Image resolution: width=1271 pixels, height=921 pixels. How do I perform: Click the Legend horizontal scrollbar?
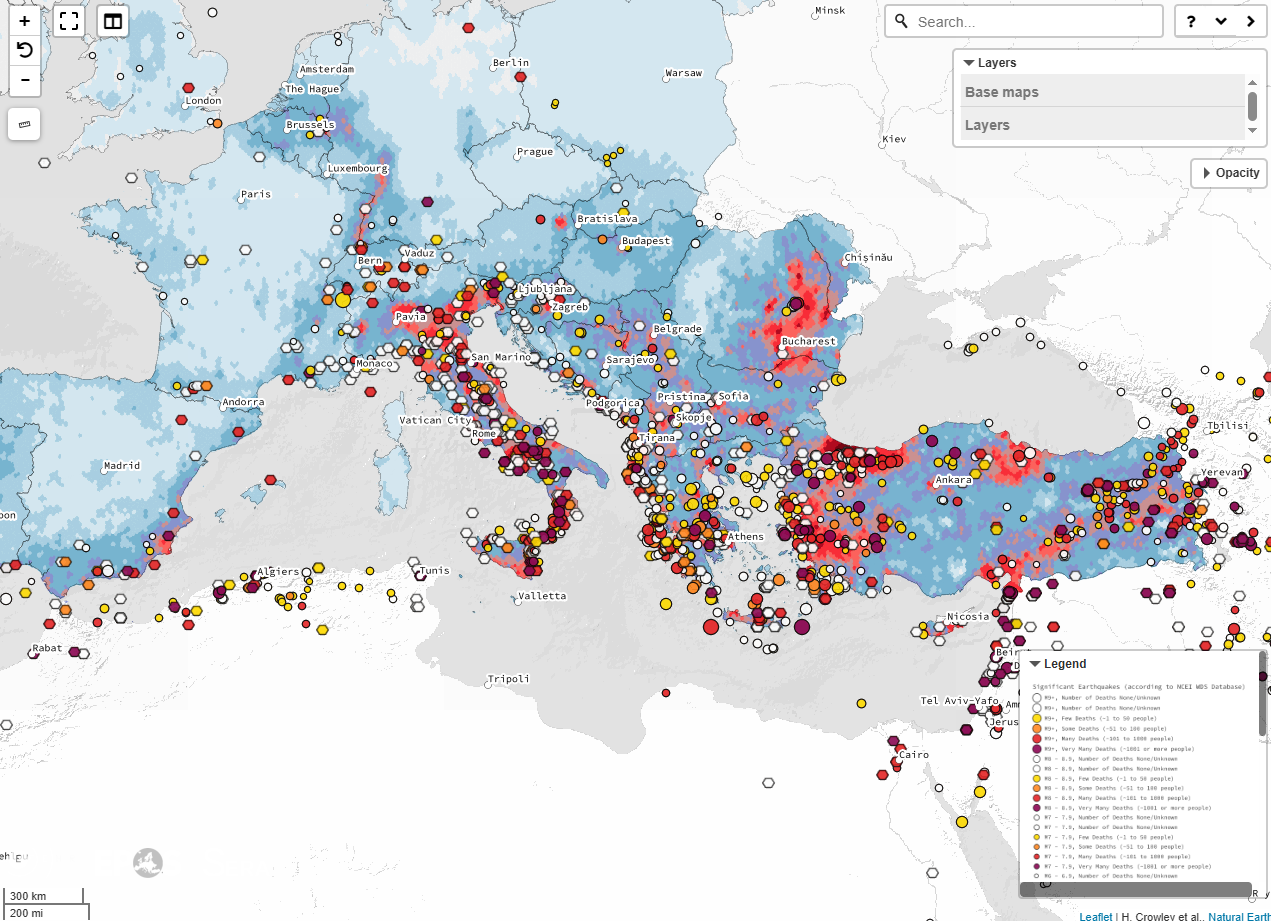point(1135,889)
